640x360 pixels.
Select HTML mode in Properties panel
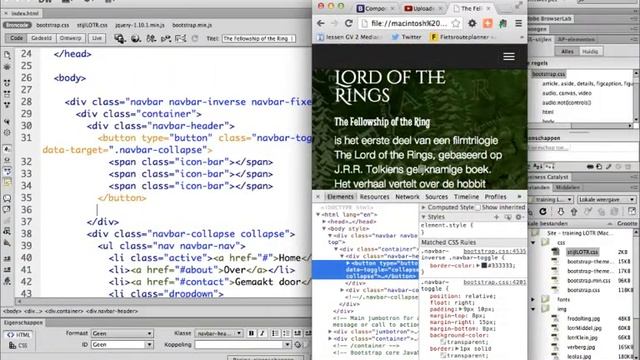pos(19,335)
